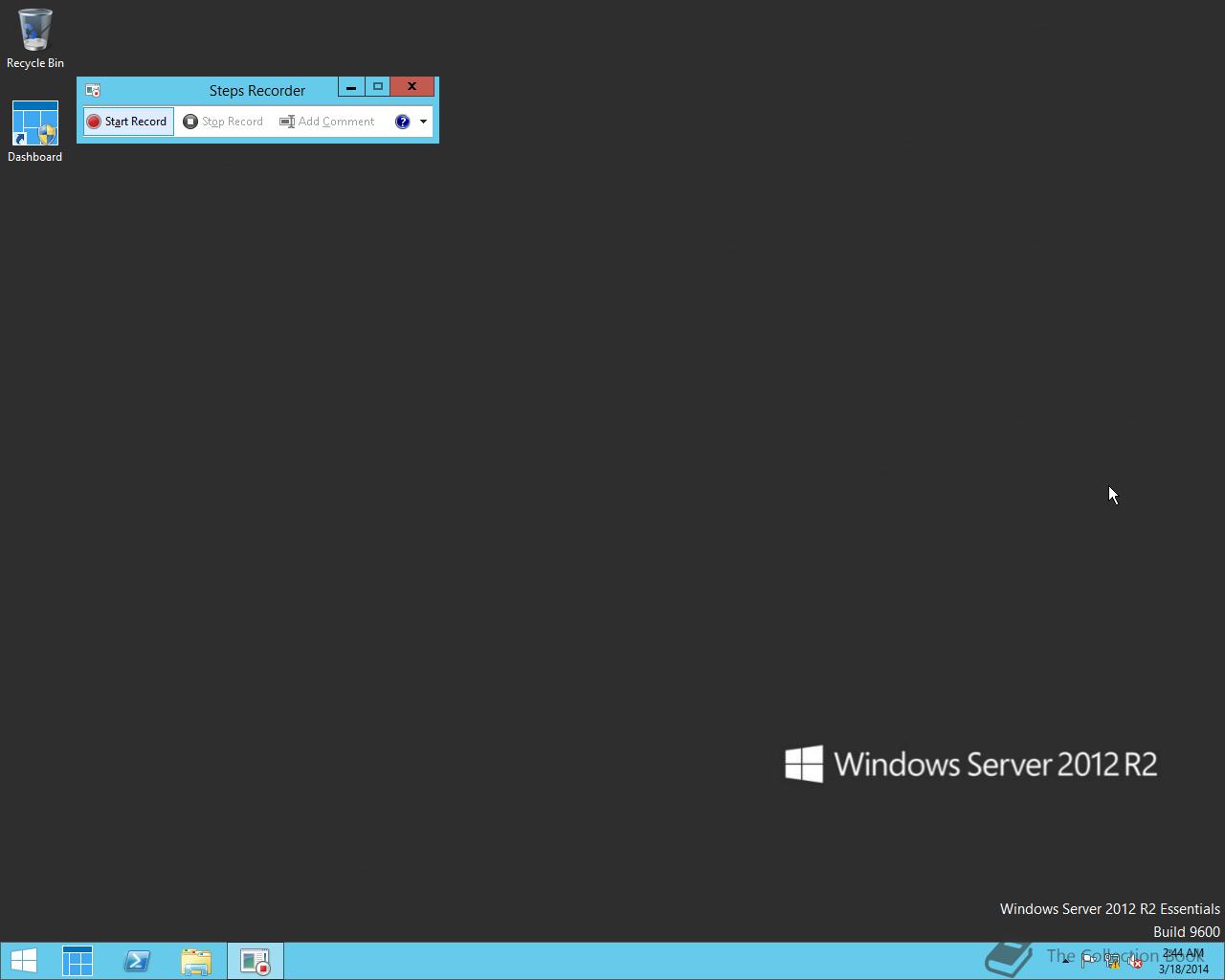
Task: Open Steps Recorder title bar system icon
Action: pyautogui.click(x=93, y=90)
